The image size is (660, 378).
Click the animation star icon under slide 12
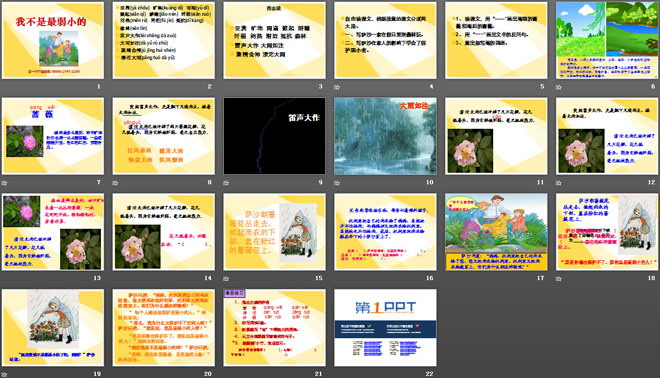pyautogui.click(x=559, y=183)
